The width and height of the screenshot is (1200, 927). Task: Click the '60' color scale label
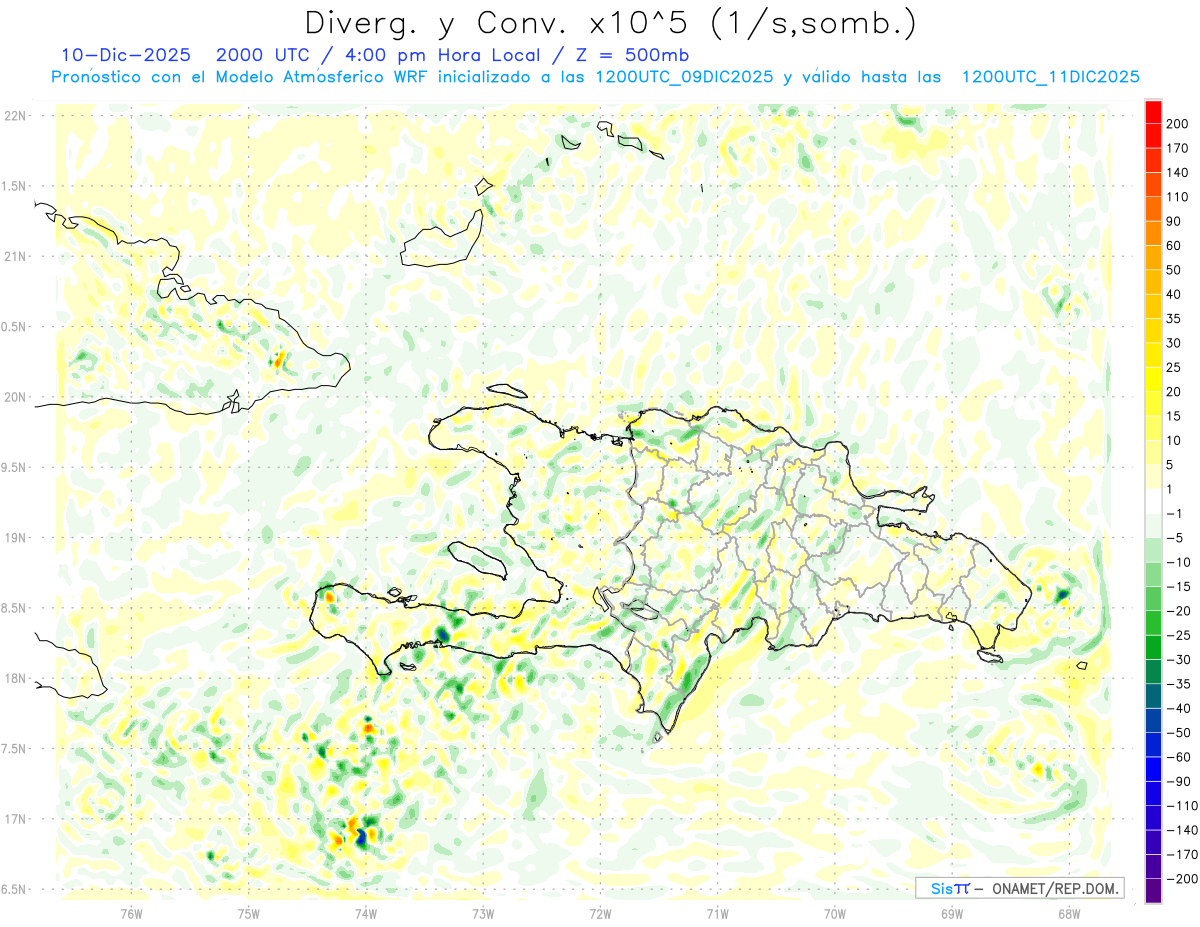[x=1175, y=246]
